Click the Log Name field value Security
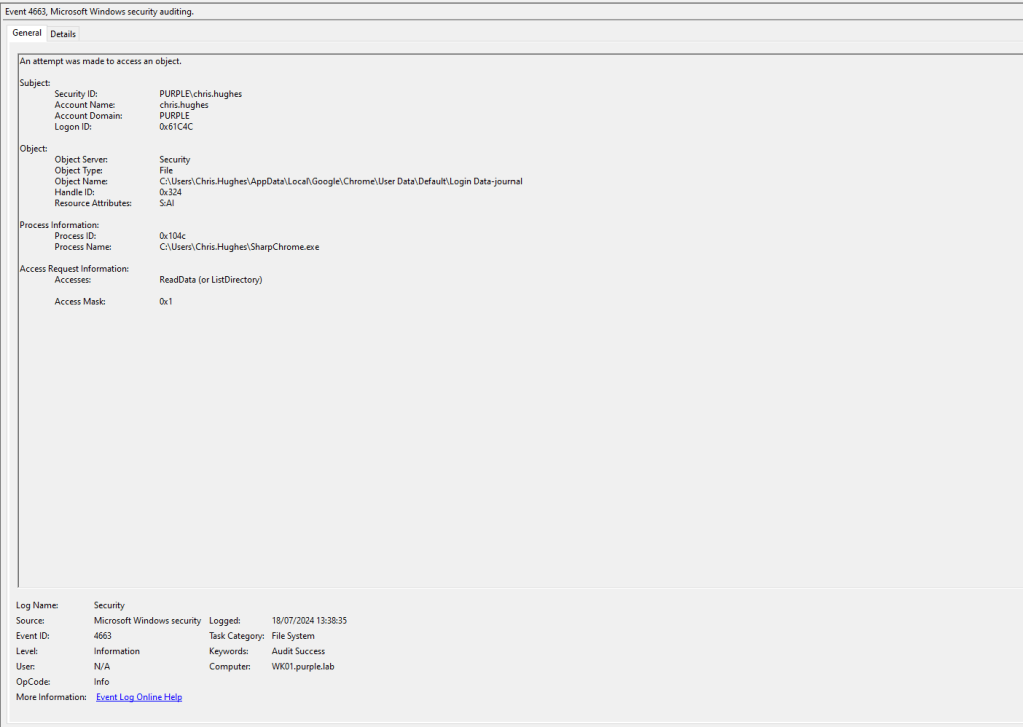This screenshot has width=1023, height=727. tap(109, 605)
